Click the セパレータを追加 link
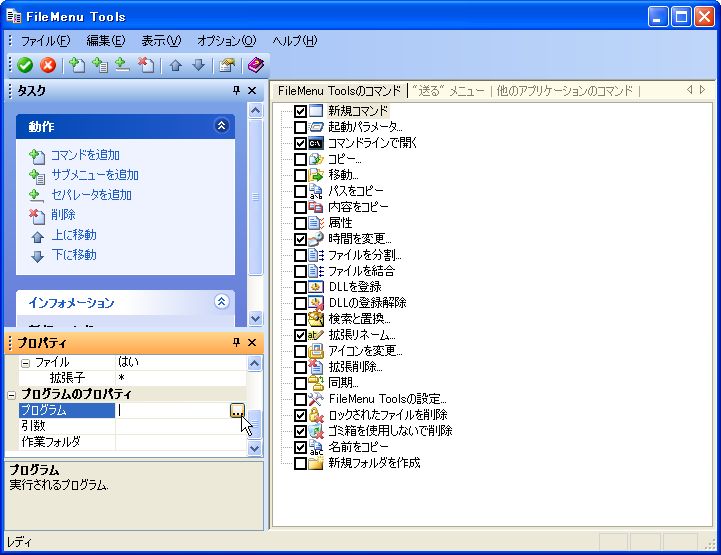The width and height of the screenshot is (721, 555). pos(92,195)
